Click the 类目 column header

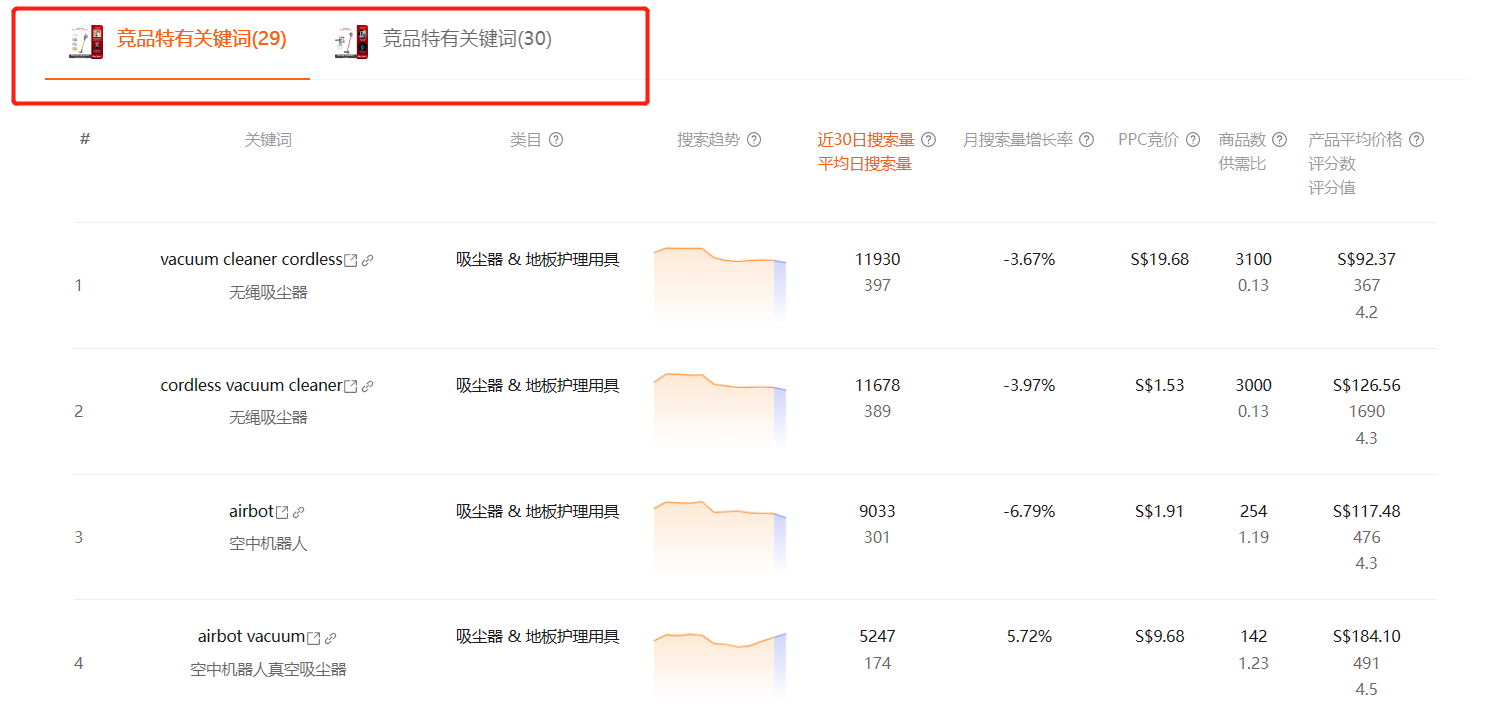pyautogui.click(x=526, y=140)
